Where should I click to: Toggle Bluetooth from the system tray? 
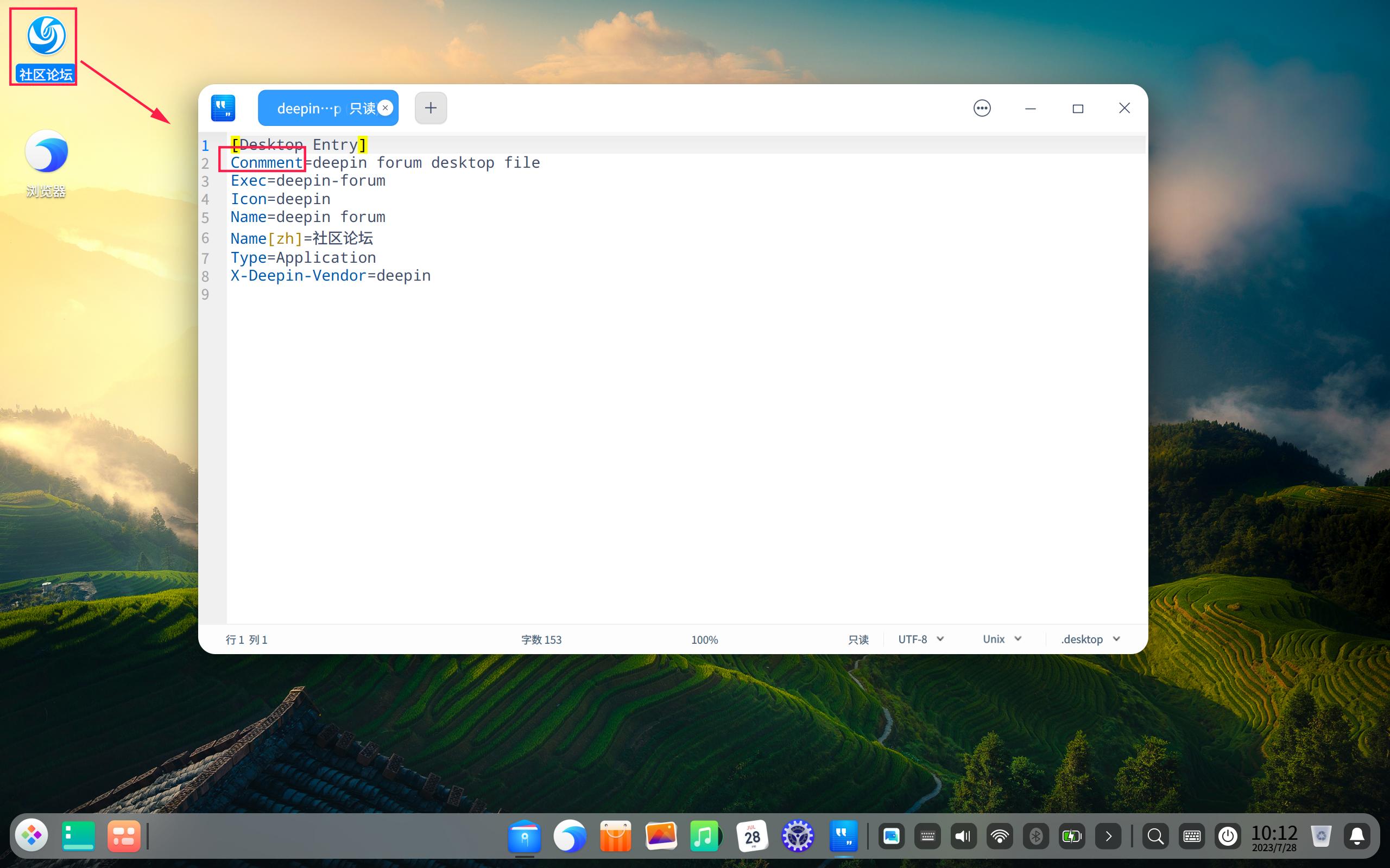point(1036,836)
